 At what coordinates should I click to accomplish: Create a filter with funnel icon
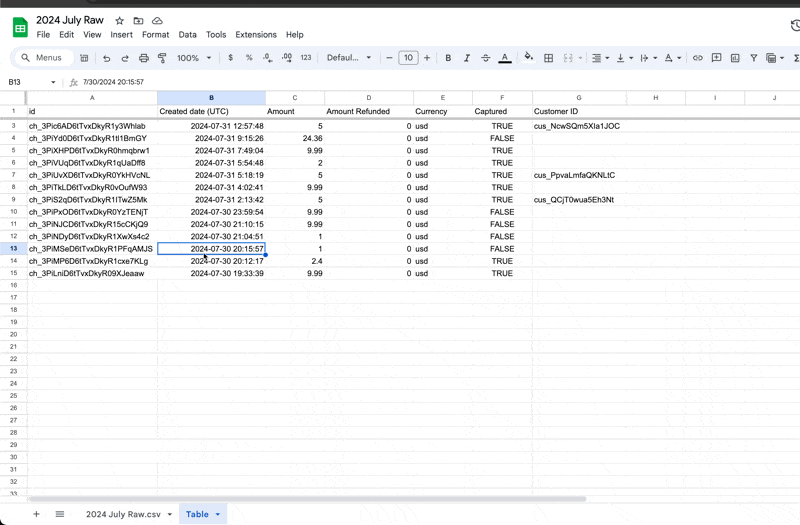754,58
